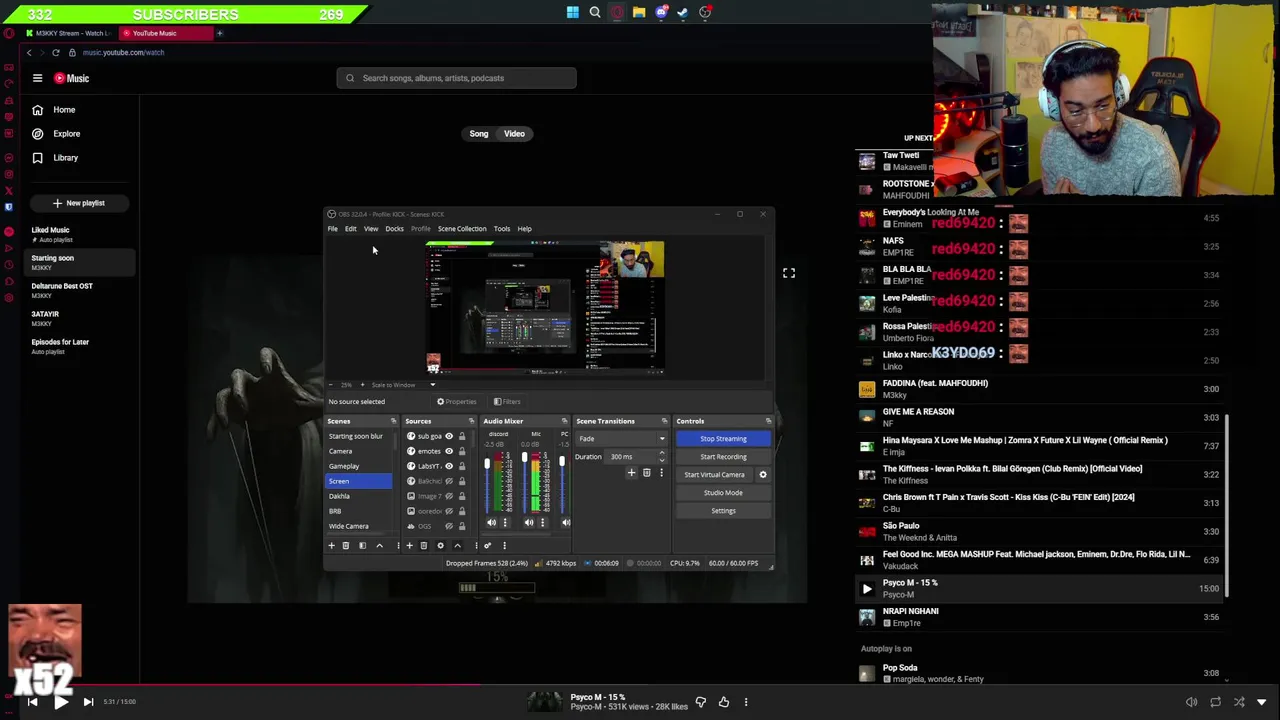Open volume control in player bar
Image resolution: width=1280 pixels, height=720 pixels.
(1191, 702)
